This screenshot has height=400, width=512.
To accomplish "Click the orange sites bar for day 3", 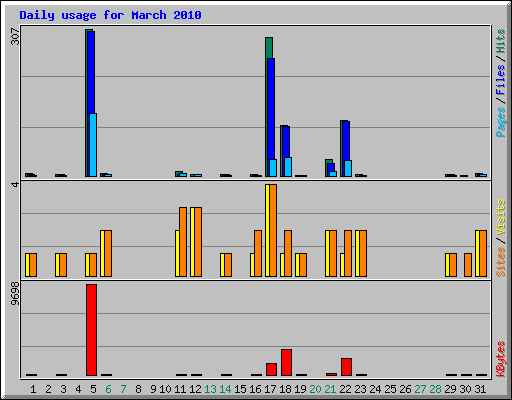I will pyautogui.click(x=63, y=265).
